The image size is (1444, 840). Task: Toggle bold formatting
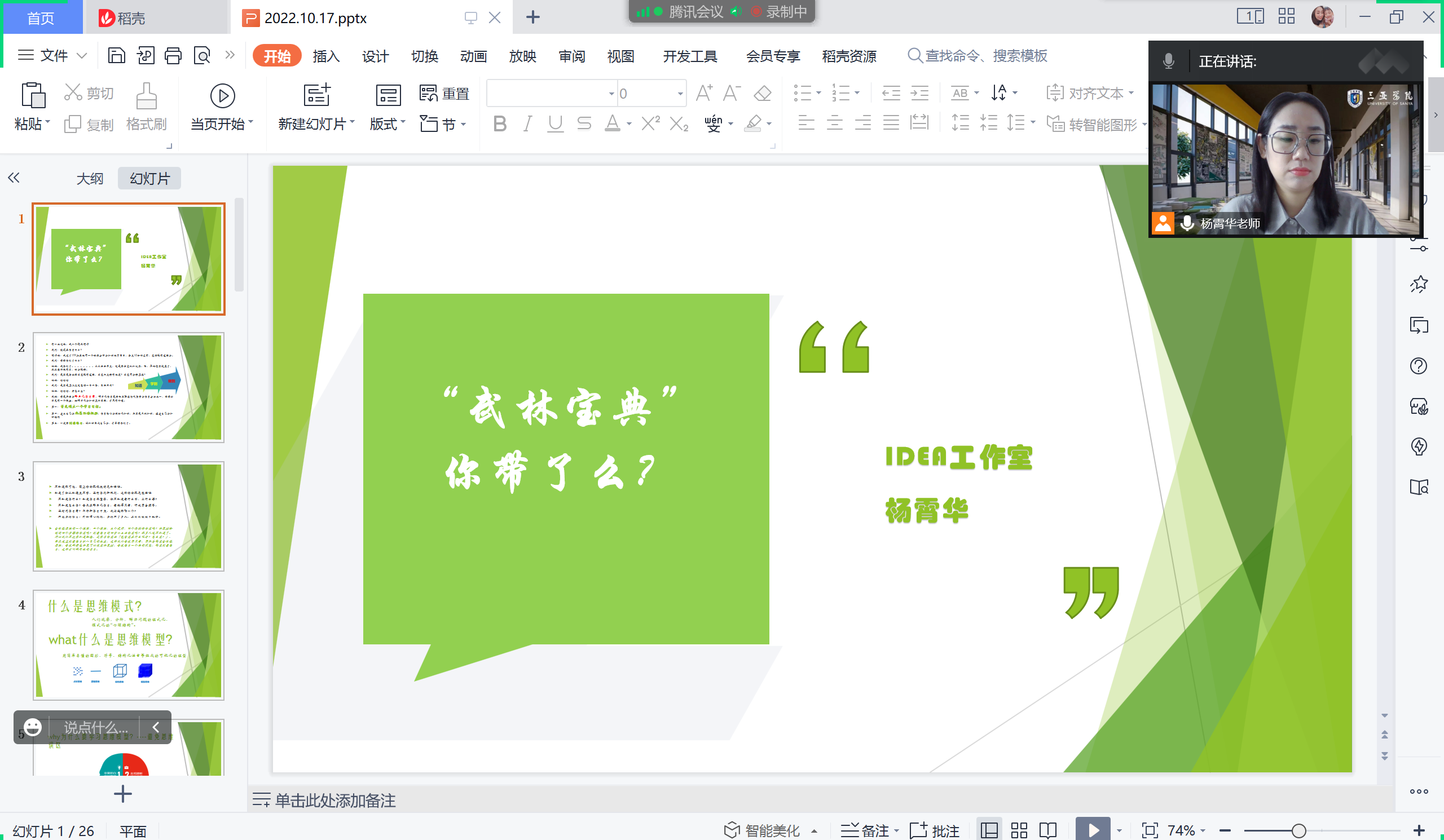point(499,123)
